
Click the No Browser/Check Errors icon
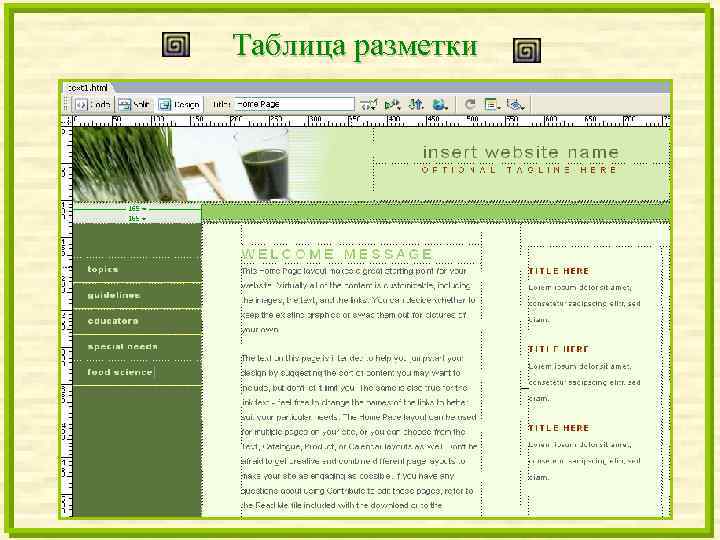[369, 105]
